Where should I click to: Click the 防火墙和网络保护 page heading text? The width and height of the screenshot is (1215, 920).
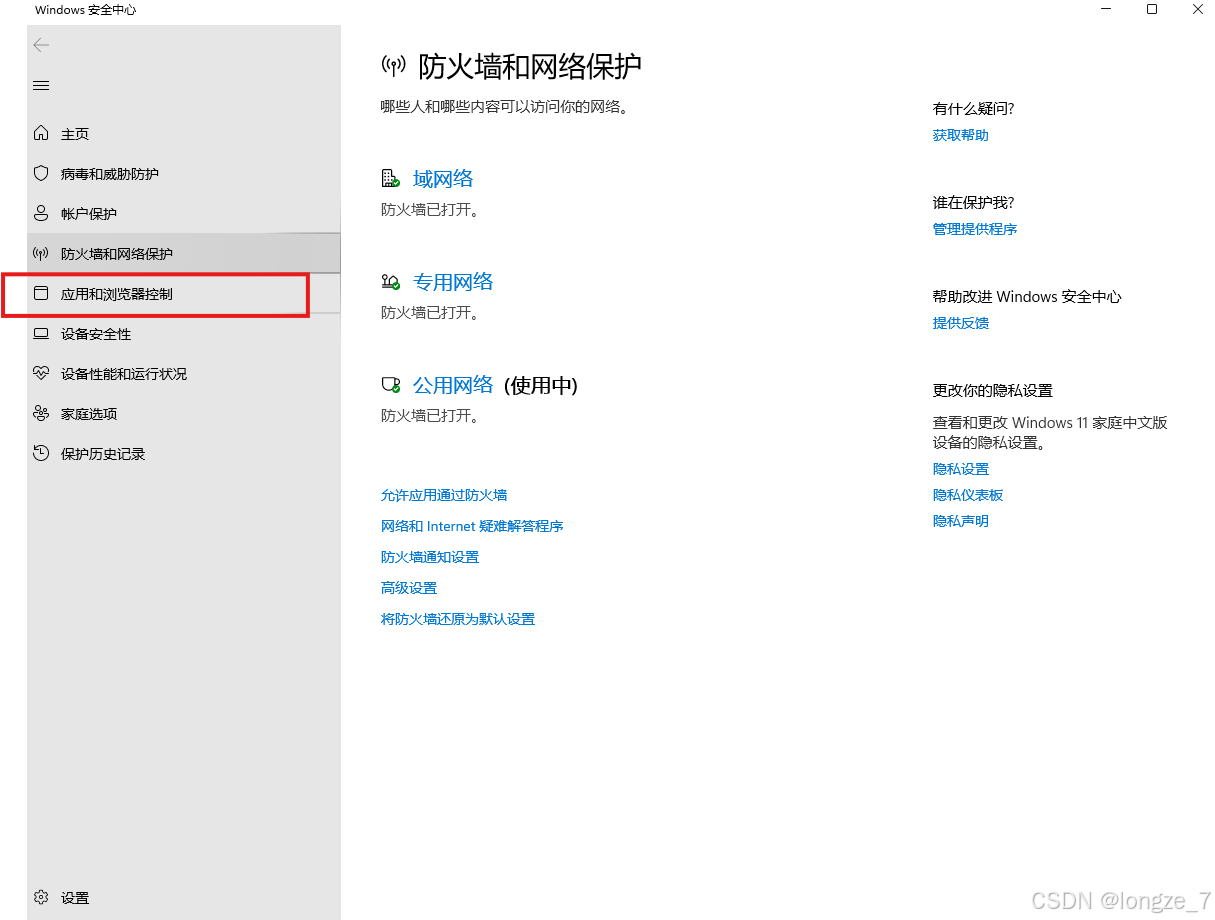[530, 67]
